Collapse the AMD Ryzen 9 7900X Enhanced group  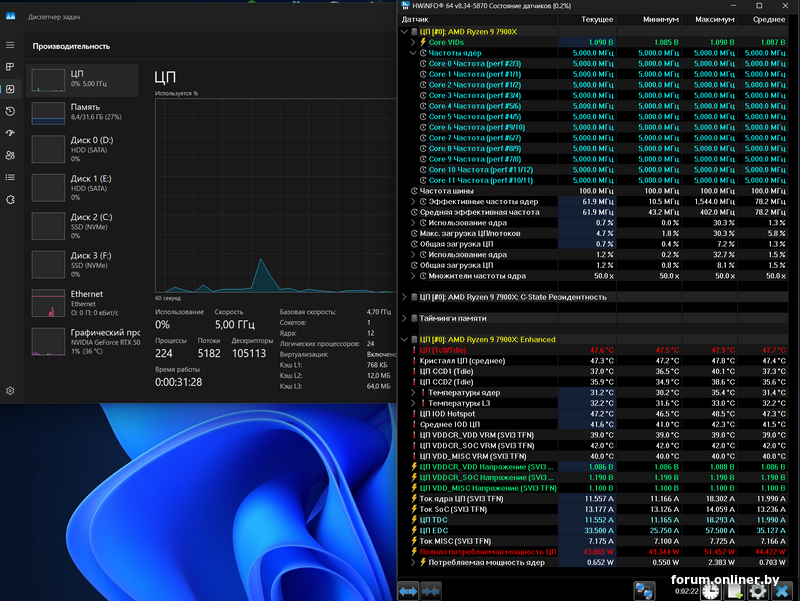click(x=404, y=339)
